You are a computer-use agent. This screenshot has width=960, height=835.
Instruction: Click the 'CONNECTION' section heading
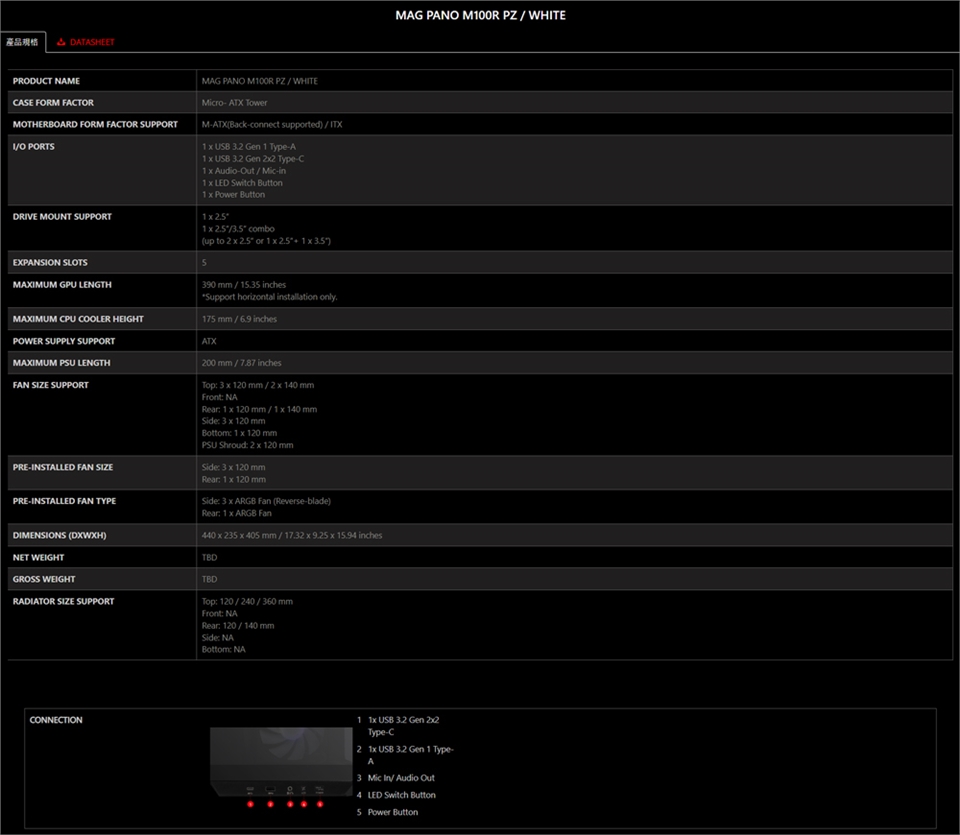point(56,720)
